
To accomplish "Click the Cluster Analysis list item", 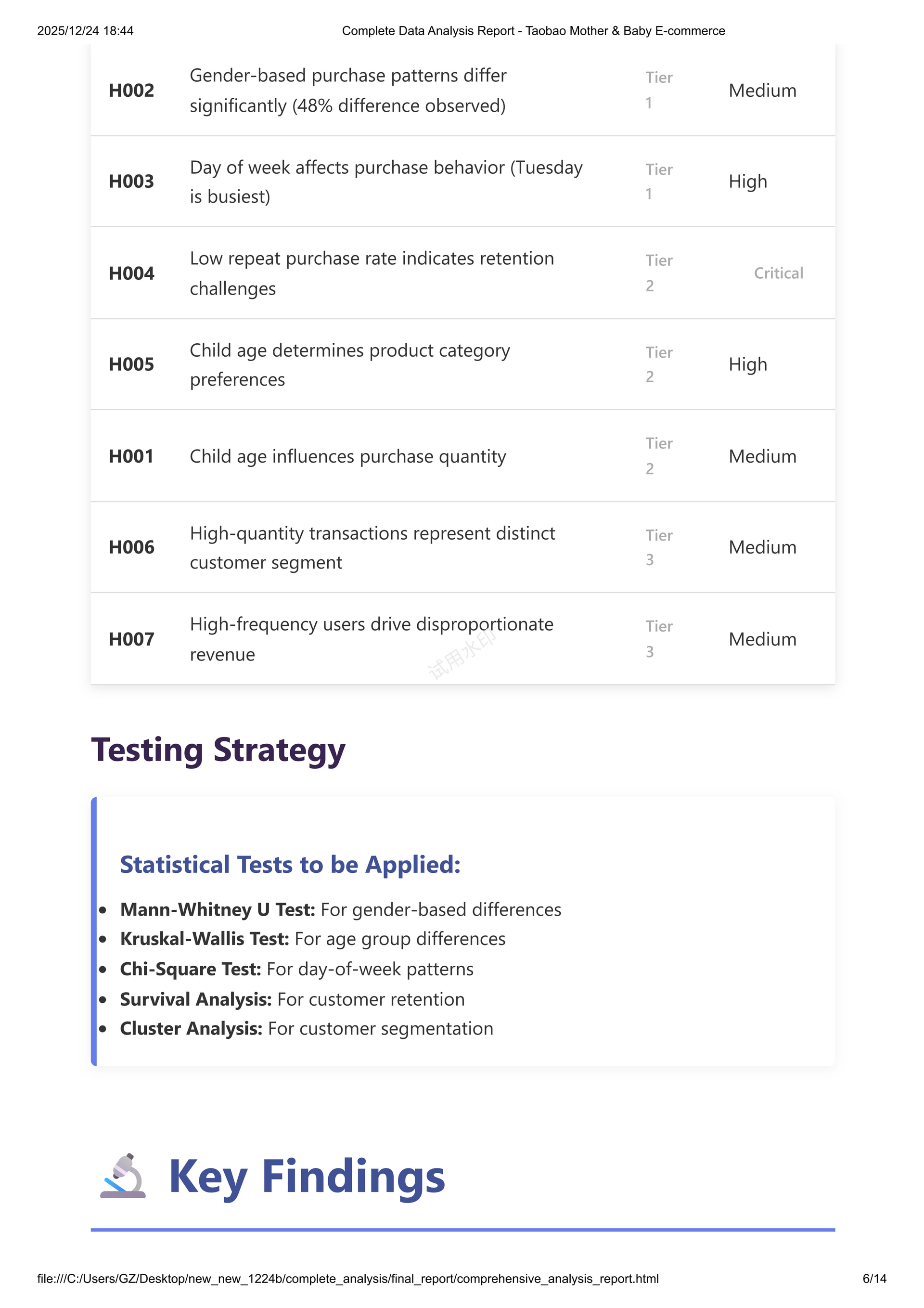I will 307,1028.
